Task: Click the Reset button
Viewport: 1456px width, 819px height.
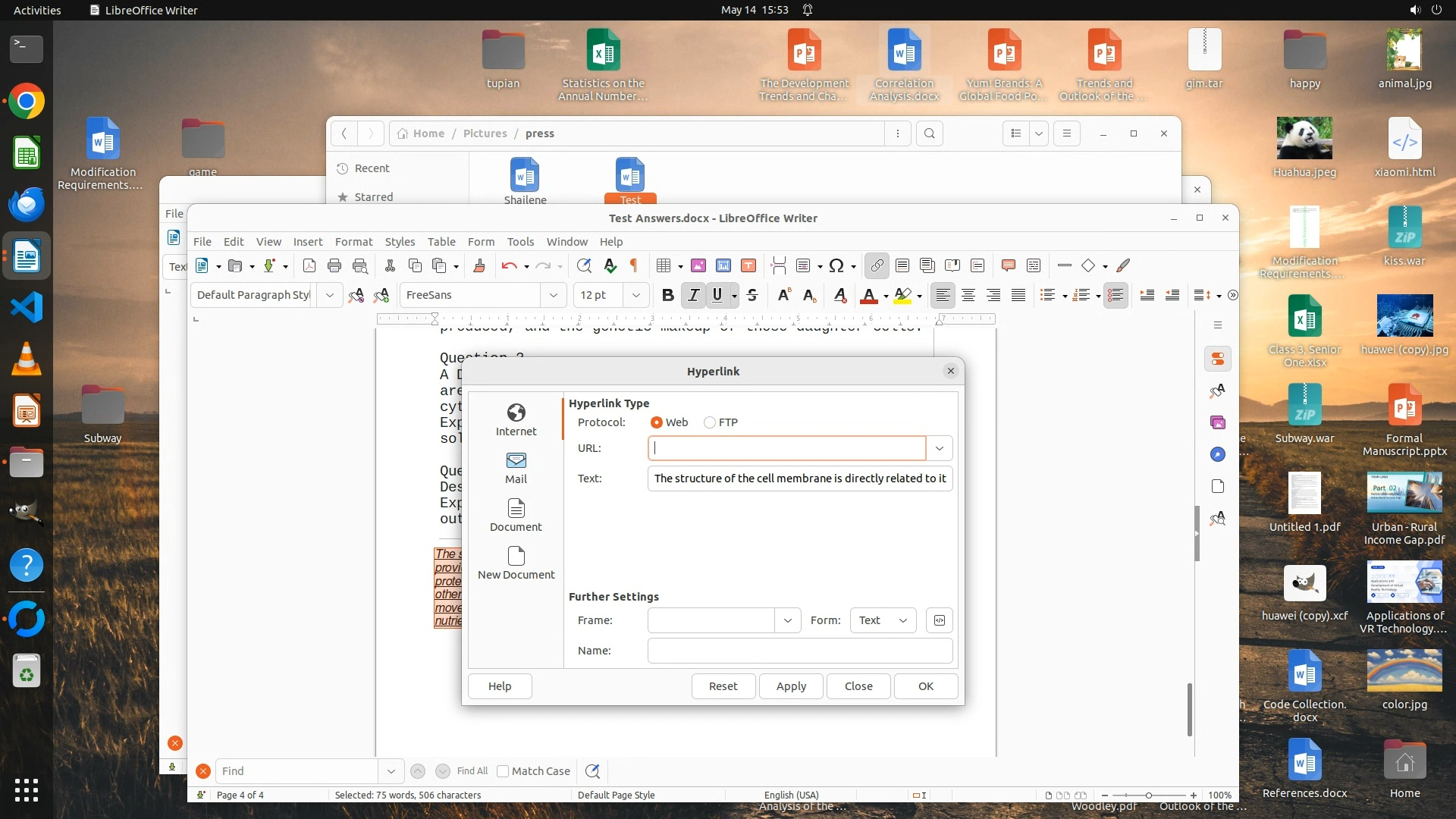Action: coord(723,686)
